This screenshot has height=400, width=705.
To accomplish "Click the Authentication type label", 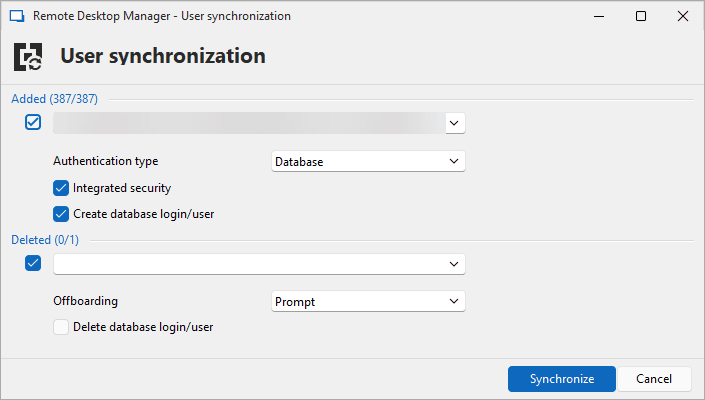I will click(x=105, y=161).
